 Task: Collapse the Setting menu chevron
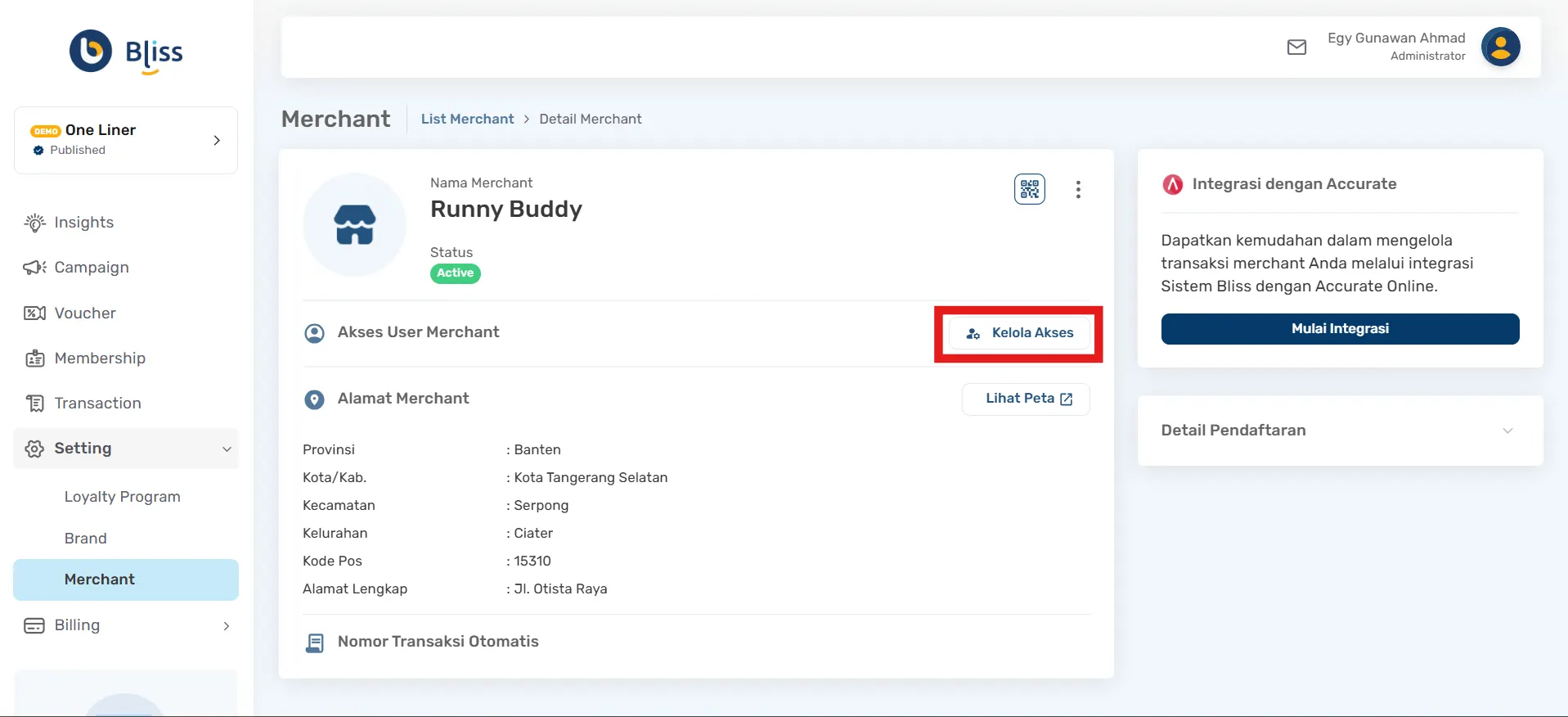click(x=227, y=449)
